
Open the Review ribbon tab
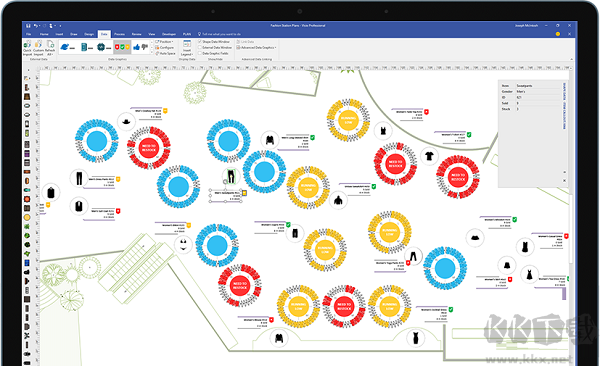(137, 34)
